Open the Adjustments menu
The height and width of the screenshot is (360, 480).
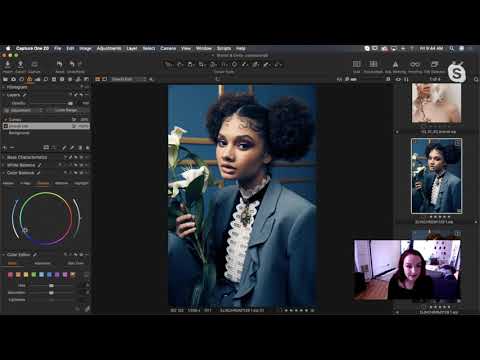109,48
